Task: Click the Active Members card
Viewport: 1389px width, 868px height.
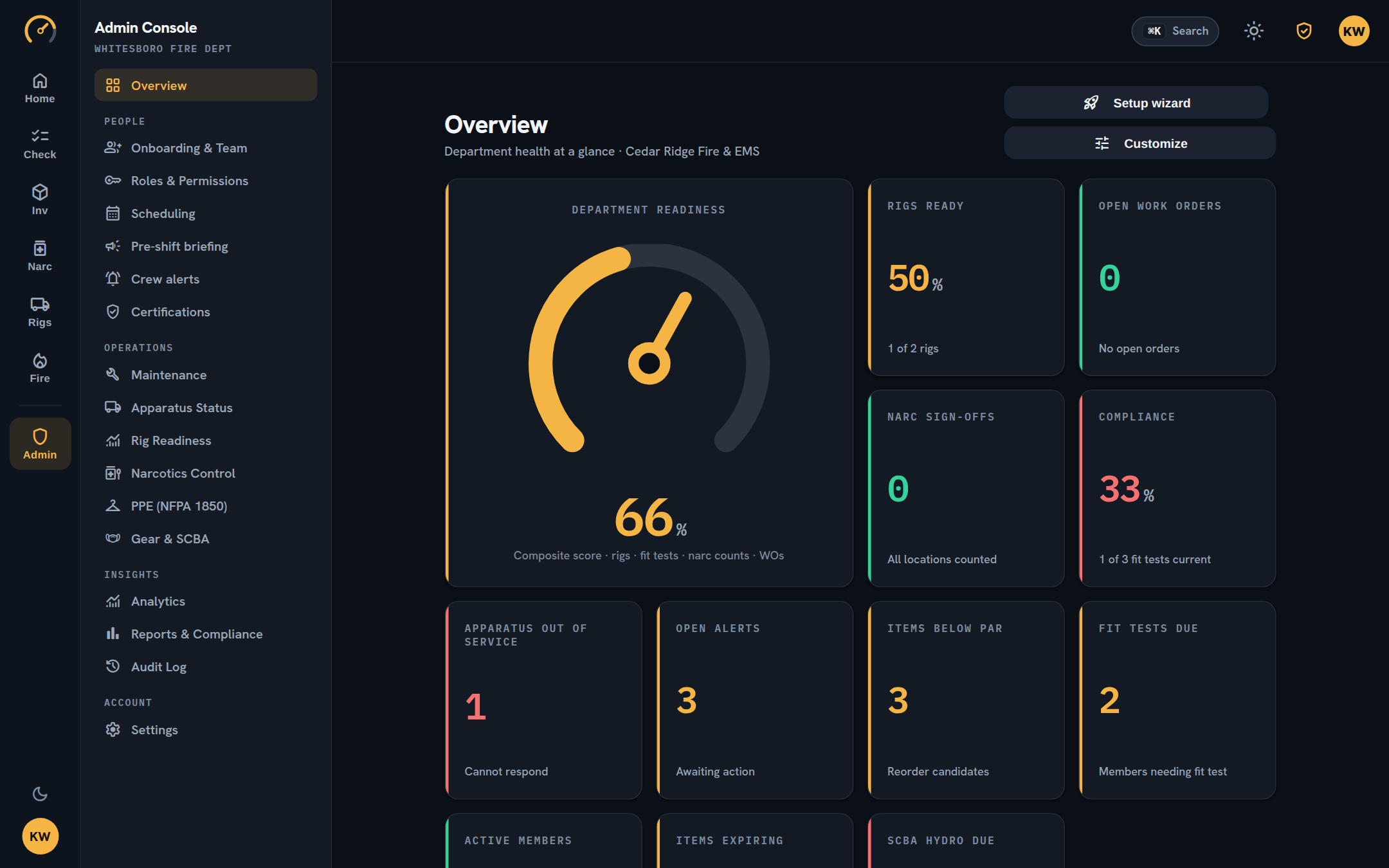Action: (x=543, y=841)
